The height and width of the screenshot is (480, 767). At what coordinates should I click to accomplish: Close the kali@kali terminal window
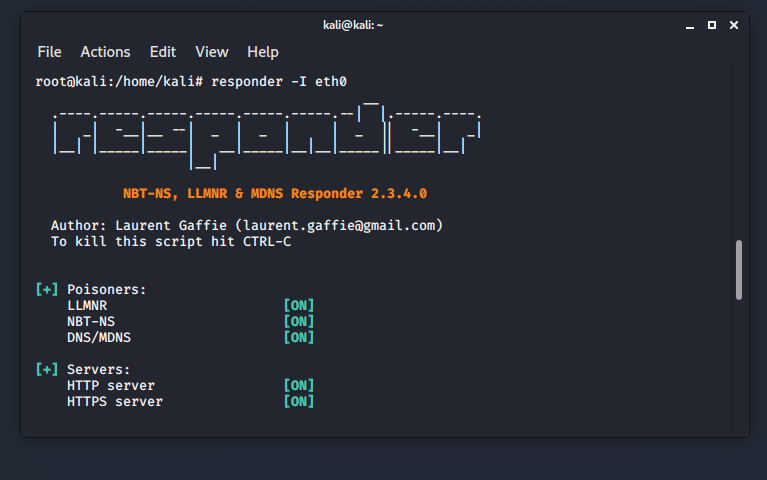point(733,24)
